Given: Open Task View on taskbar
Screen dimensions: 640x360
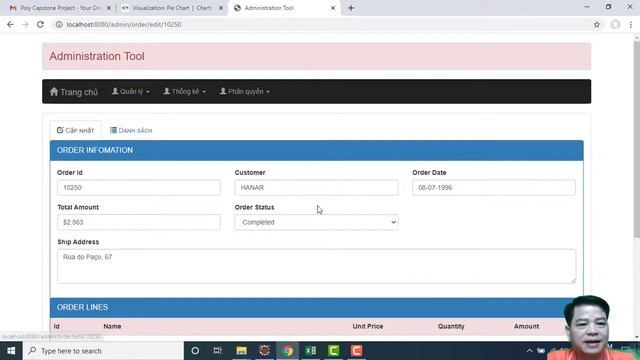Looking at the screenshot, I should pyautogui.click(x=218, y=351).
